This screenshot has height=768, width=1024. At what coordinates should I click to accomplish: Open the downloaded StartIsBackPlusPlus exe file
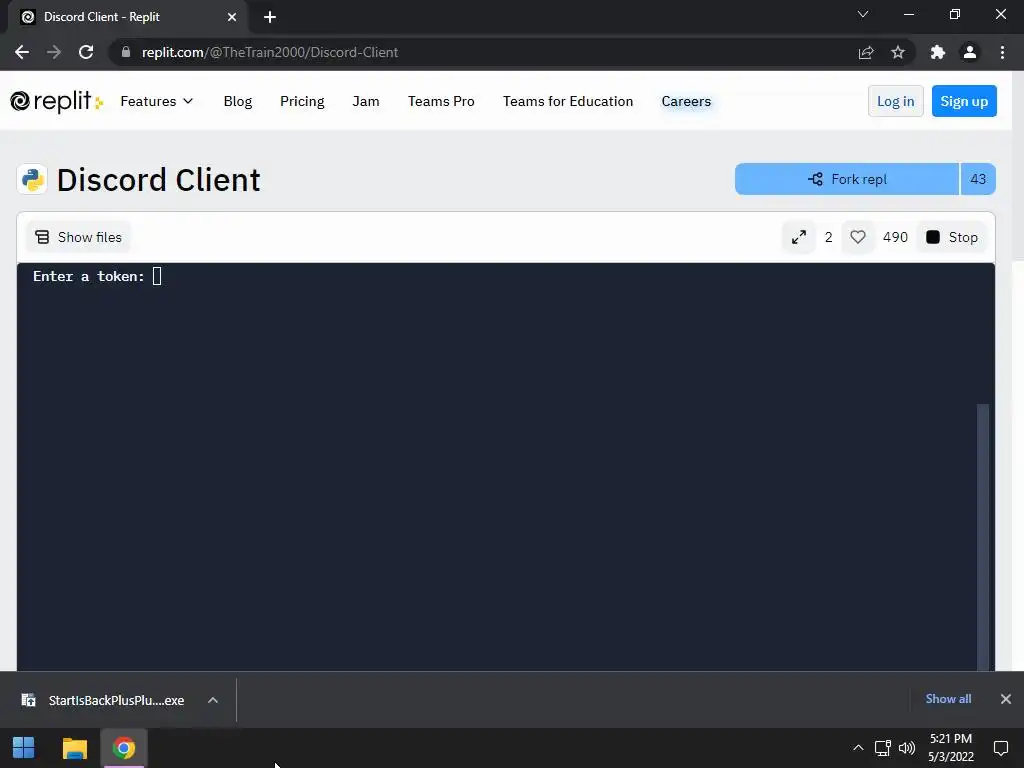click(103, 700)
